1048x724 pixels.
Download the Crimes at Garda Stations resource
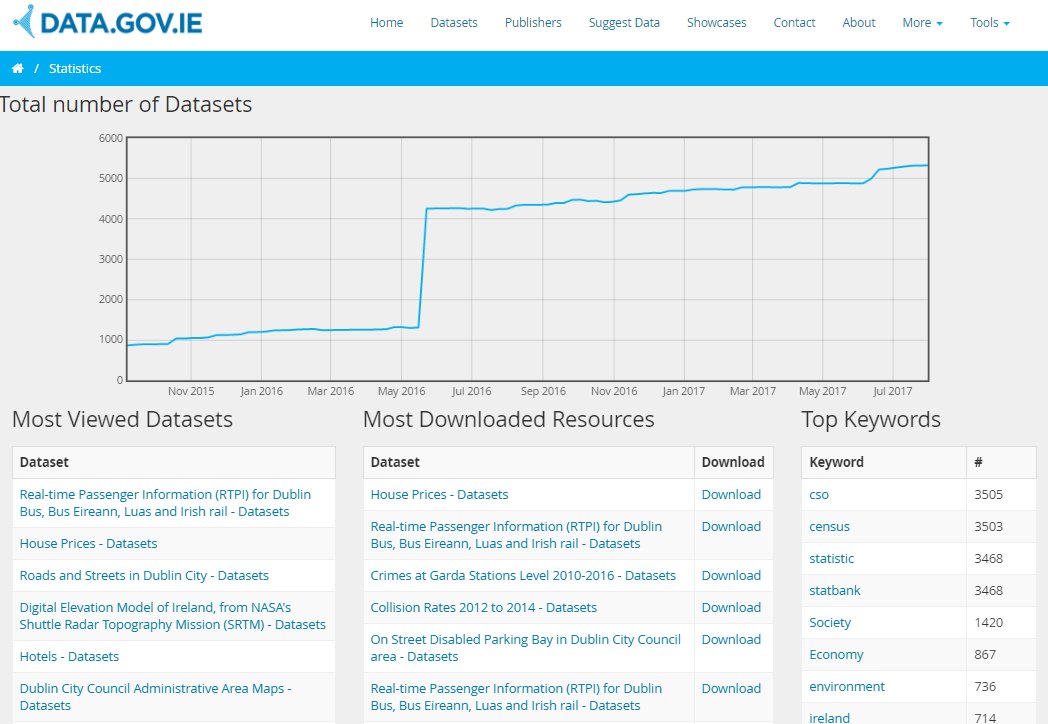(x=731, y=575)
